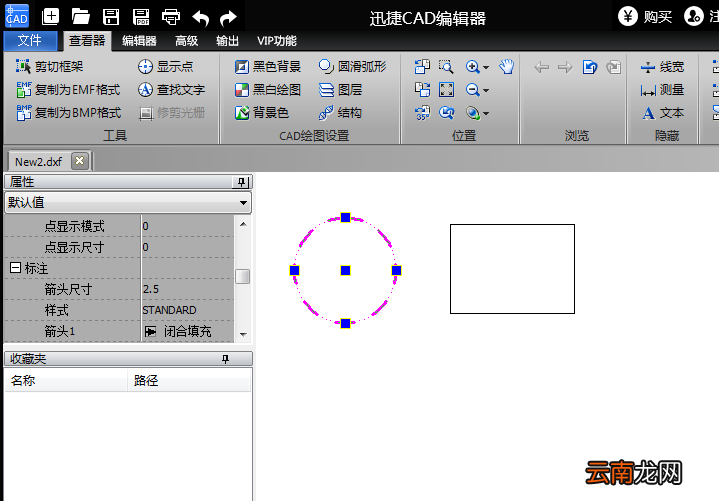Image resolution: width=719 pixels, height=501 pixels.
Task: Click the browse back arrow
Action: click(542, 67)
